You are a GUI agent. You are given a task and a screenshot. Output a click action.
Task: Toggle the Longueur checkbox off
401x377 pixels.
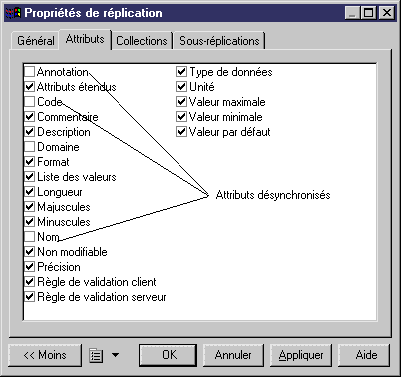coord(30,192)
